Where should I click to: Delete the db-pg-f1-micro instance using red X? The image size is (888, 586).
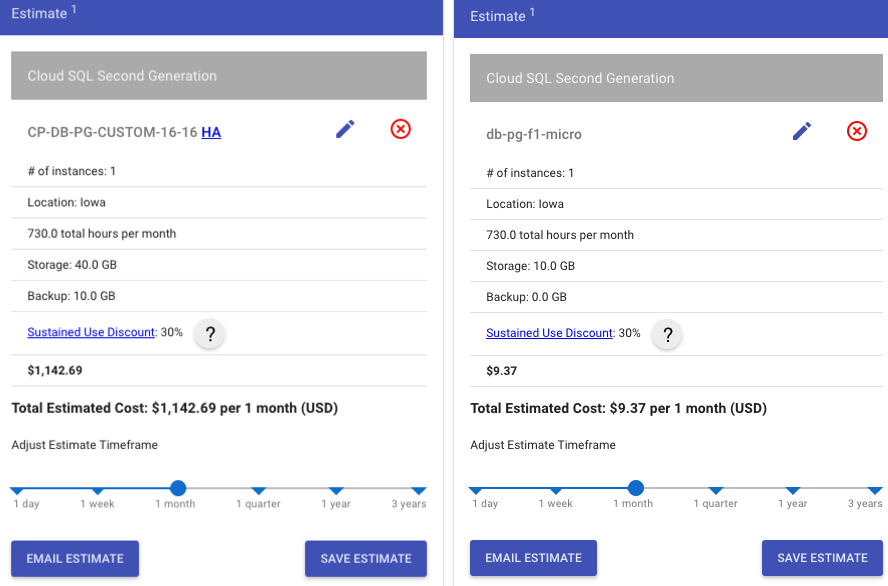857,132
